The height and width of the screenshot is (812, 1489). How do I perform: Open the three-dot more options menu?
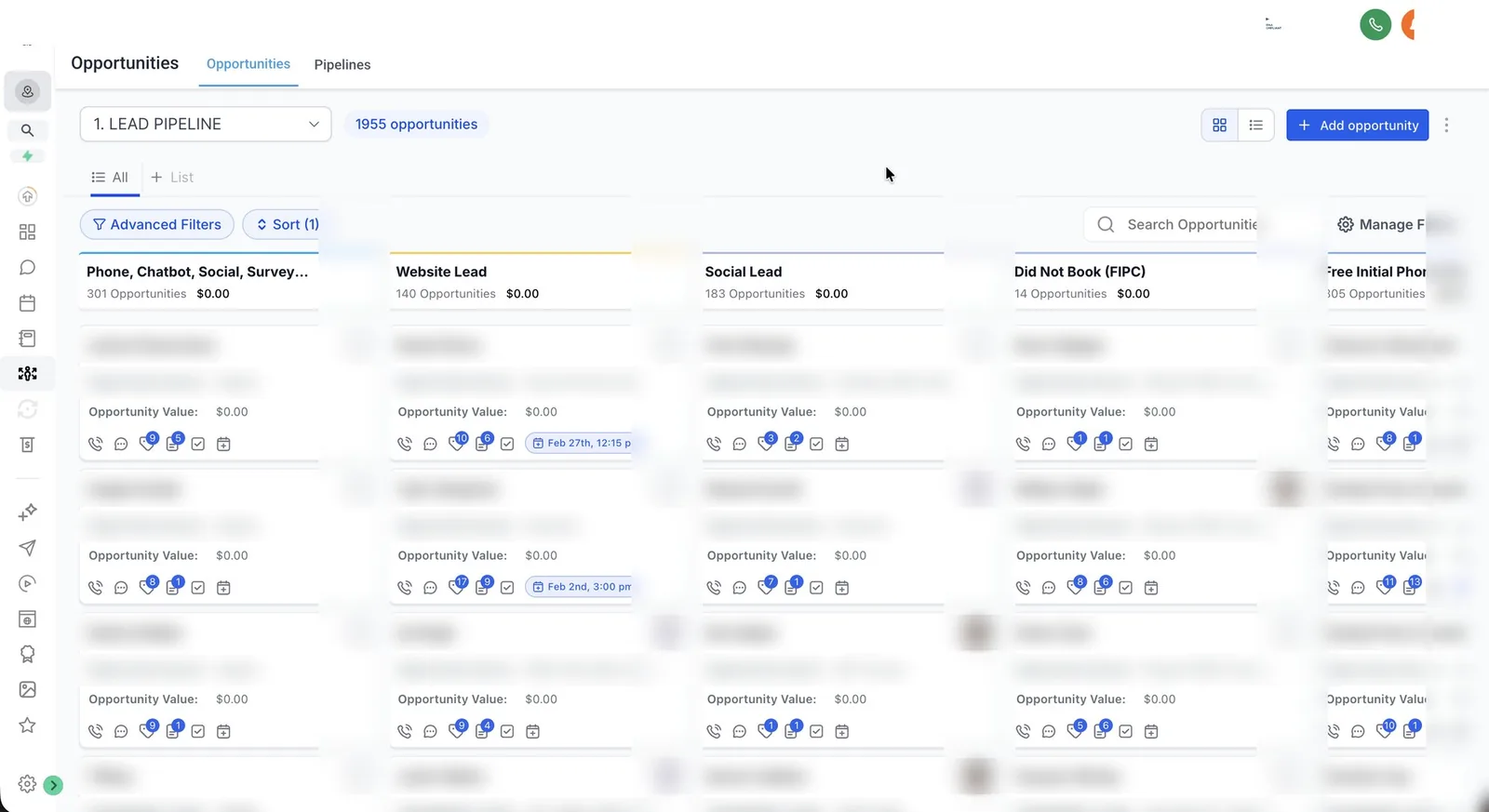click(x=1446, y=125)
